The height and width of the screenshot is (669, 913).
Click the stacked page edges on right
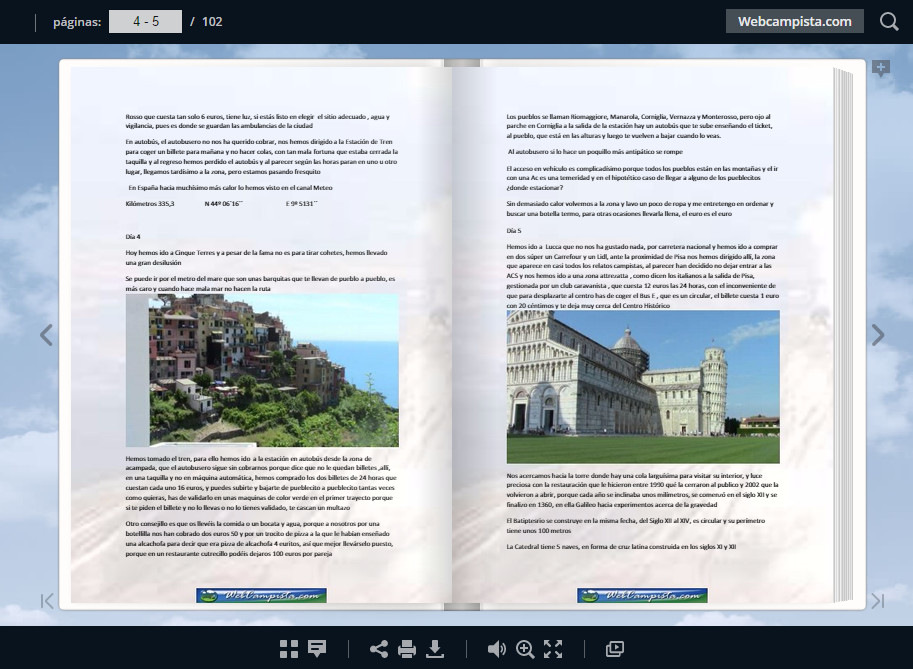click(x=844, y=336)
